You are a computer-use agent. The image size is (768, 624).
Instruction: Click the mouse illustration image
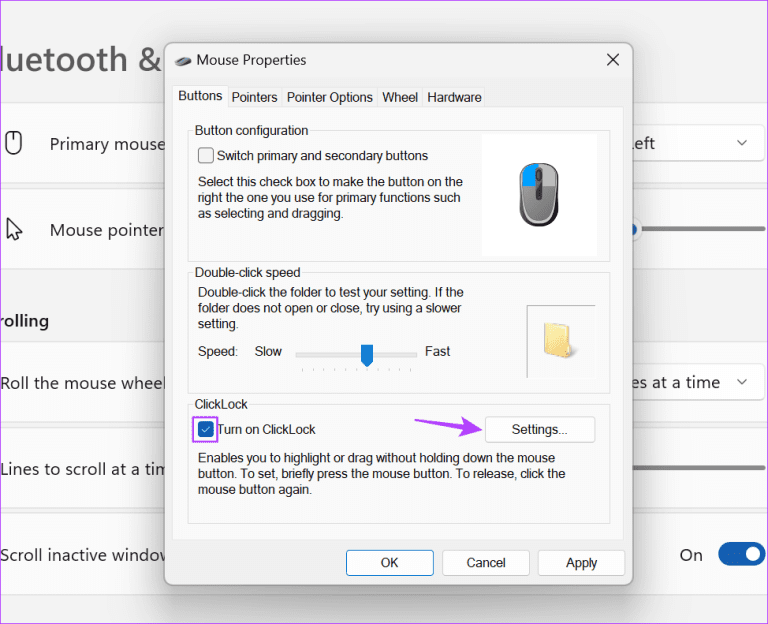(539, 195)
